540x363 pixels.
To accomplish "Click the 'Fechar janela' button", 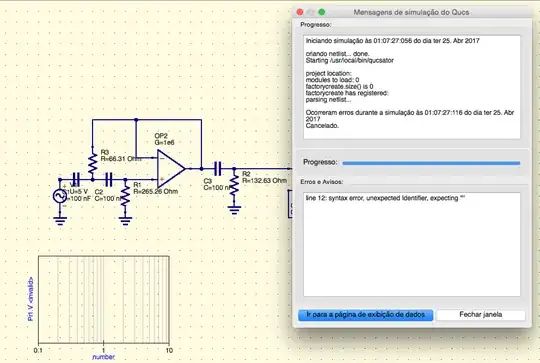I will coord(481,315).
